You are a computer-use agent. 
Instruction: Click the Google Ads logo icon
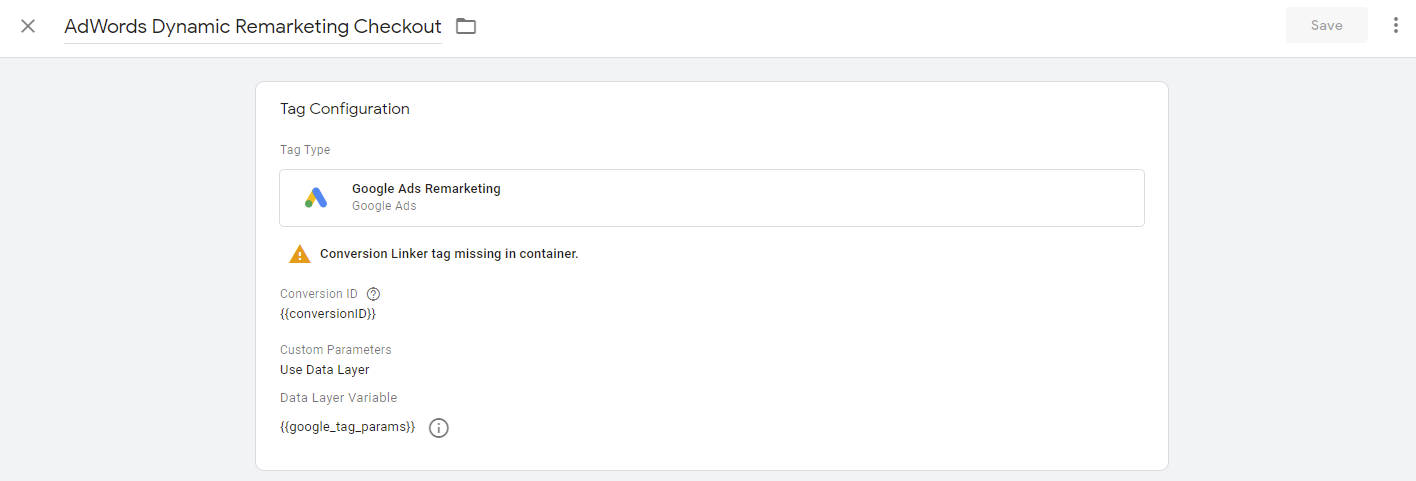[x=316, y=198]
